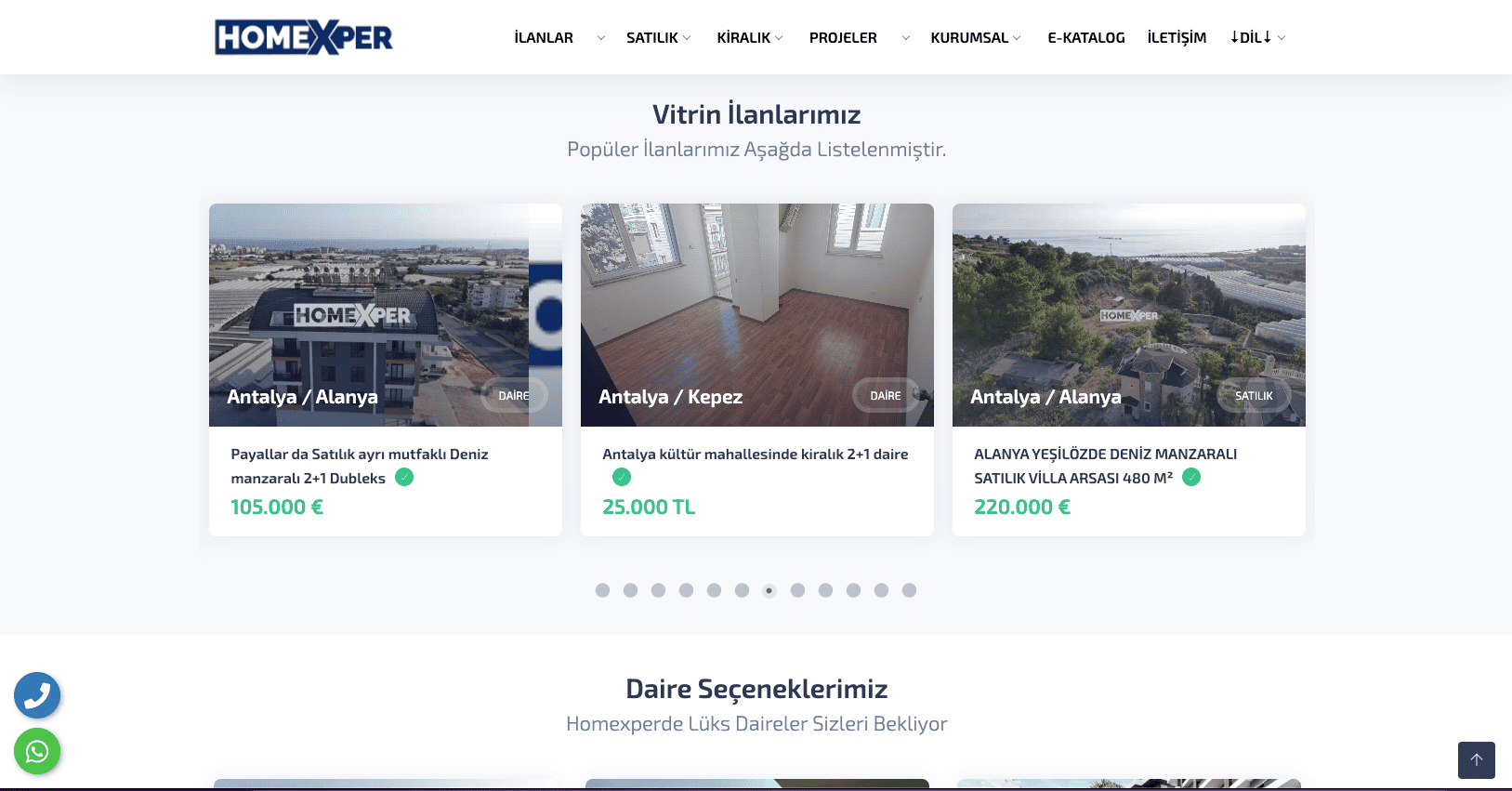Expand the KİRALIK dropdown chevron

click(779, 38)
